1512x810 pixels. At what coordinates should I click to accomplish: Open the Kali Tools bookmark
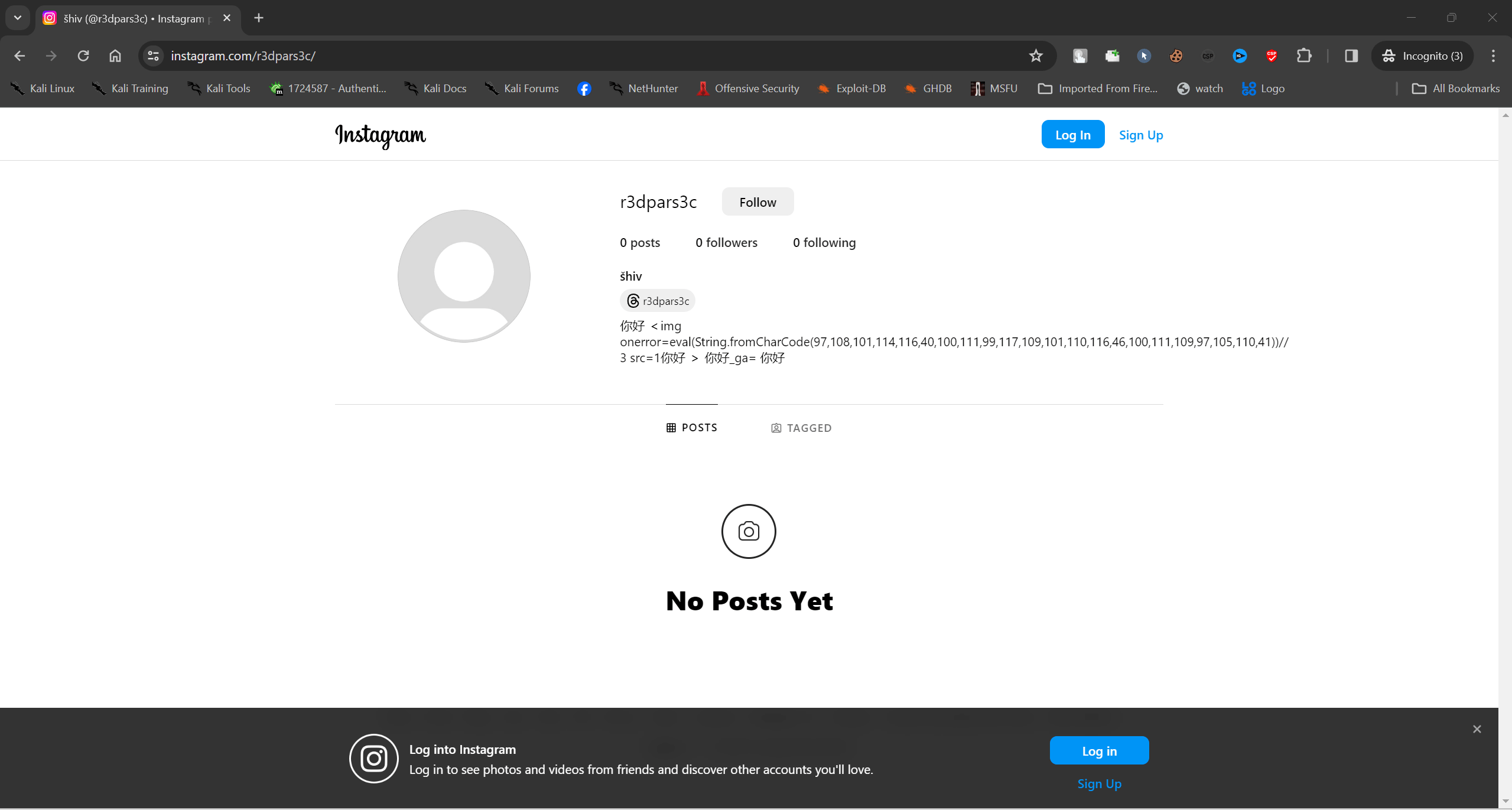[219, 89]
